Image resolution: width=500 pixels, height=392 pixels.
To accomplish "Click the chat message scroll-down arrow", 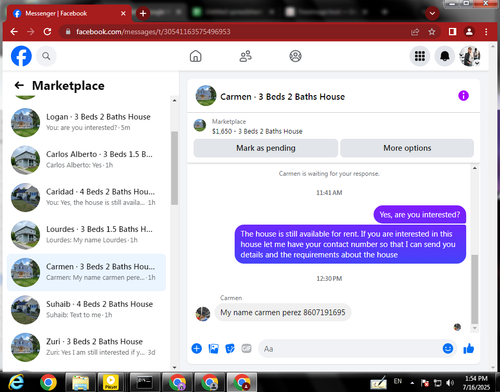I will pos(475,328).
